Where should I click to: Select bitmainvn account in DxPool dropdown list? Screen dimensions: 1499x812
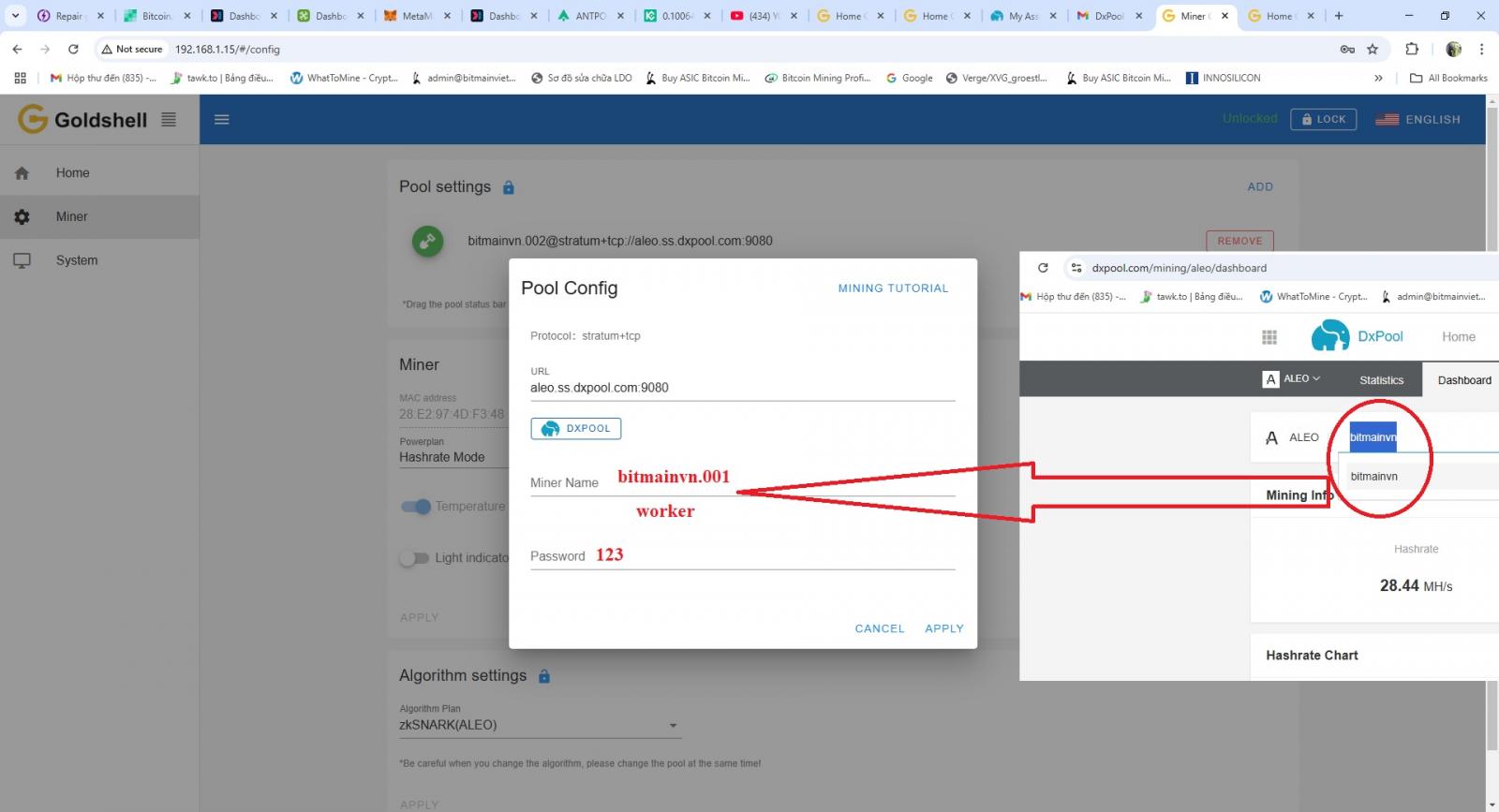[x=1374, y=477]
